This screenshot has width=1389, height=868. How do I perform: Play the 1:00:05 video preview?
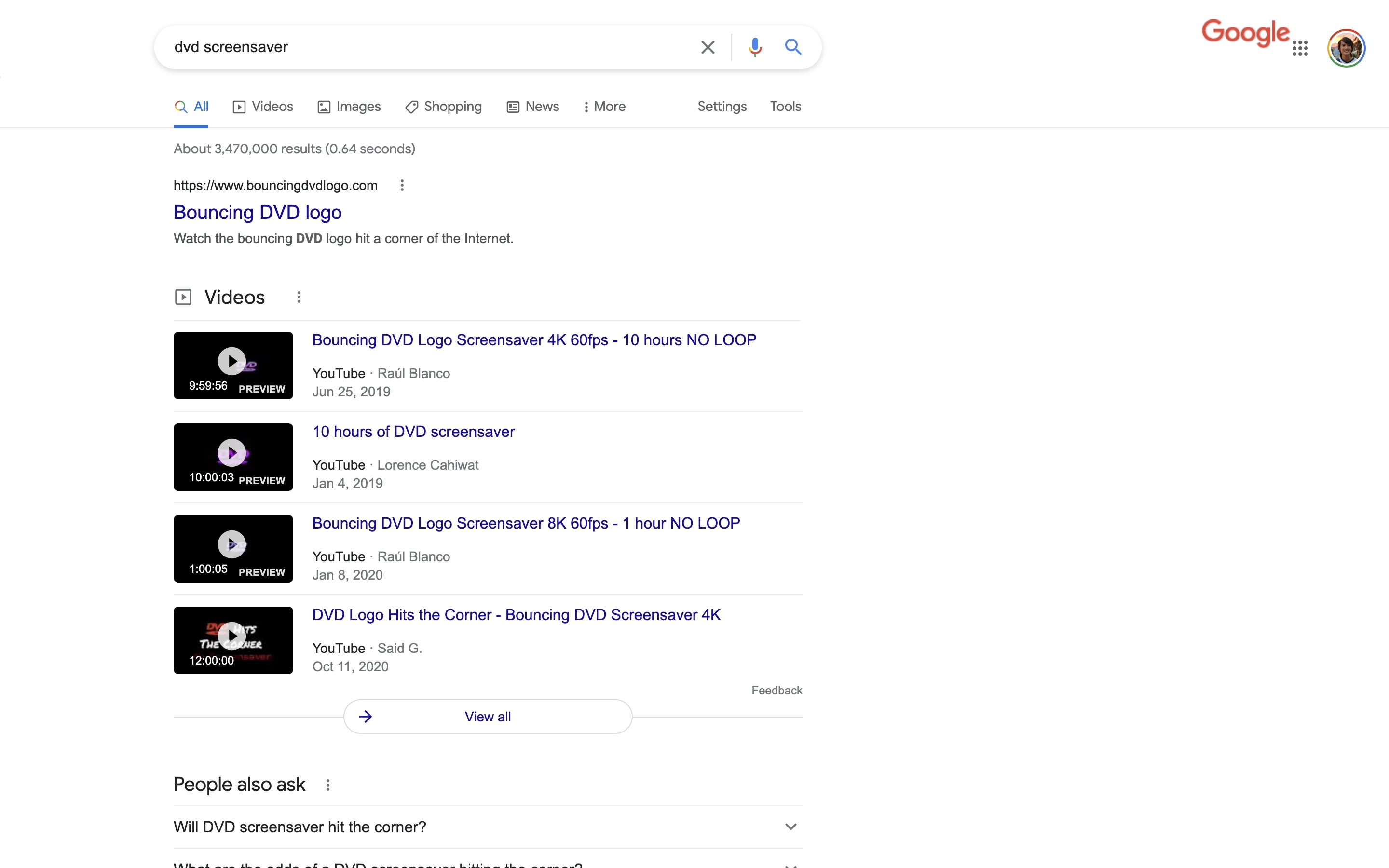[233, 549]
